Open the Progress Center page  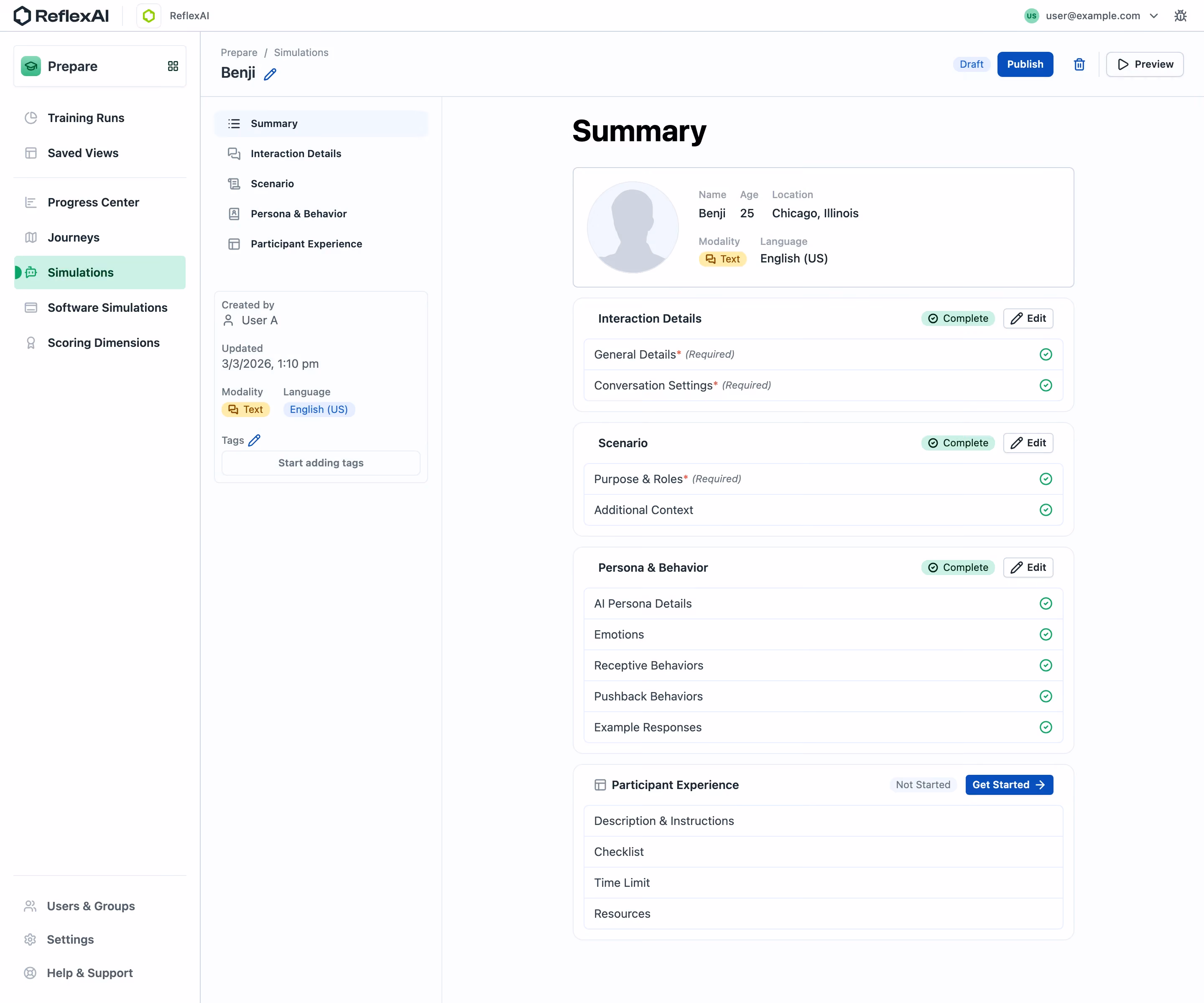100,202
